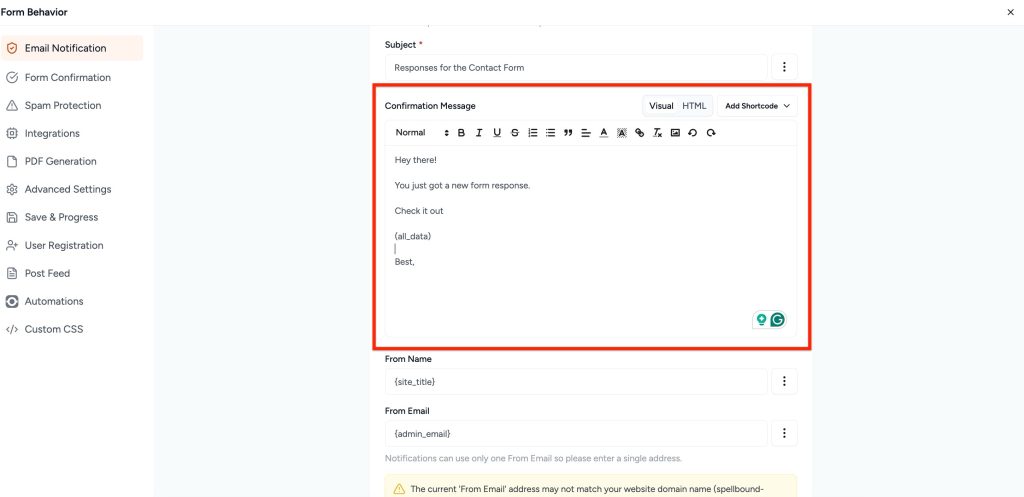Insert a hyperlink into the message
The height and width of the screenshot is (497, 1024).
click(639, 133)
